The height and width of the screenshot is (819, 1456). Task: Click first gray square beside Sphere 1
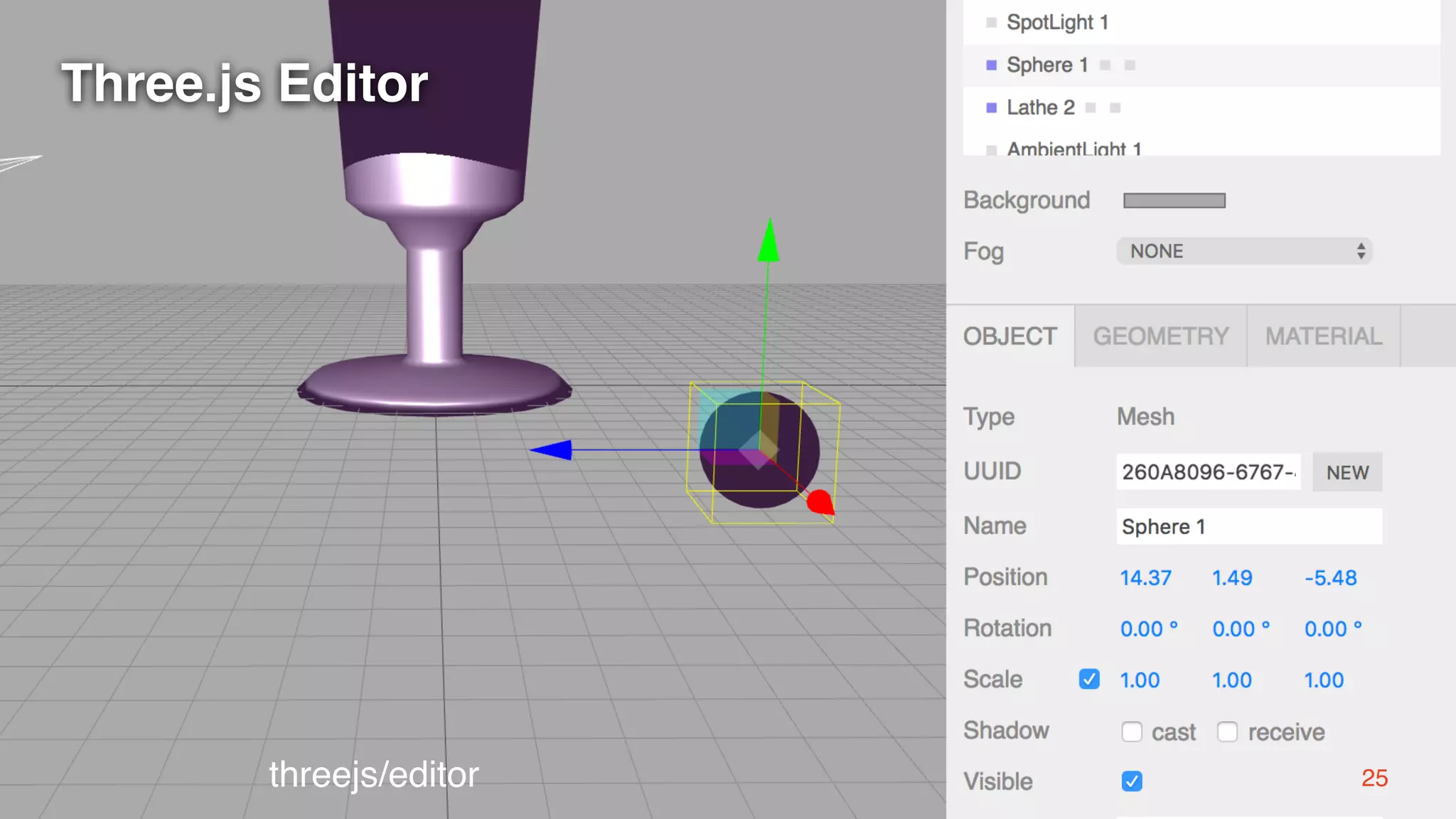click(1105, 65)
